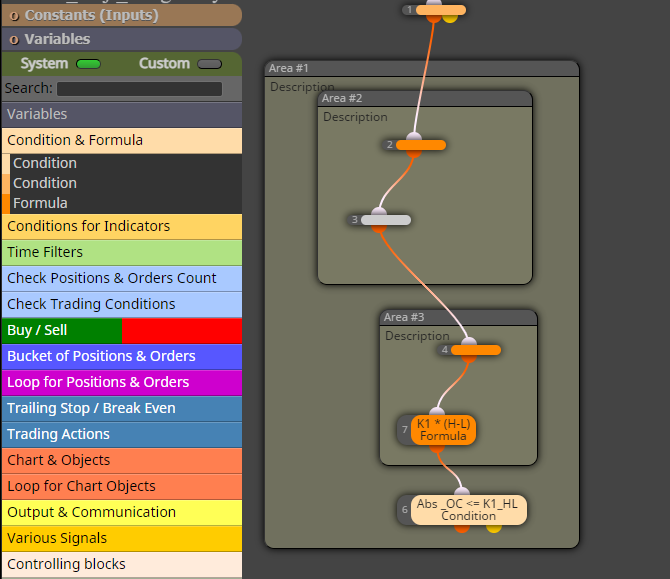This screenshot has width=670, height=579.
Task: Click the Area #1 title bar
Action: [x=422, y=68]
